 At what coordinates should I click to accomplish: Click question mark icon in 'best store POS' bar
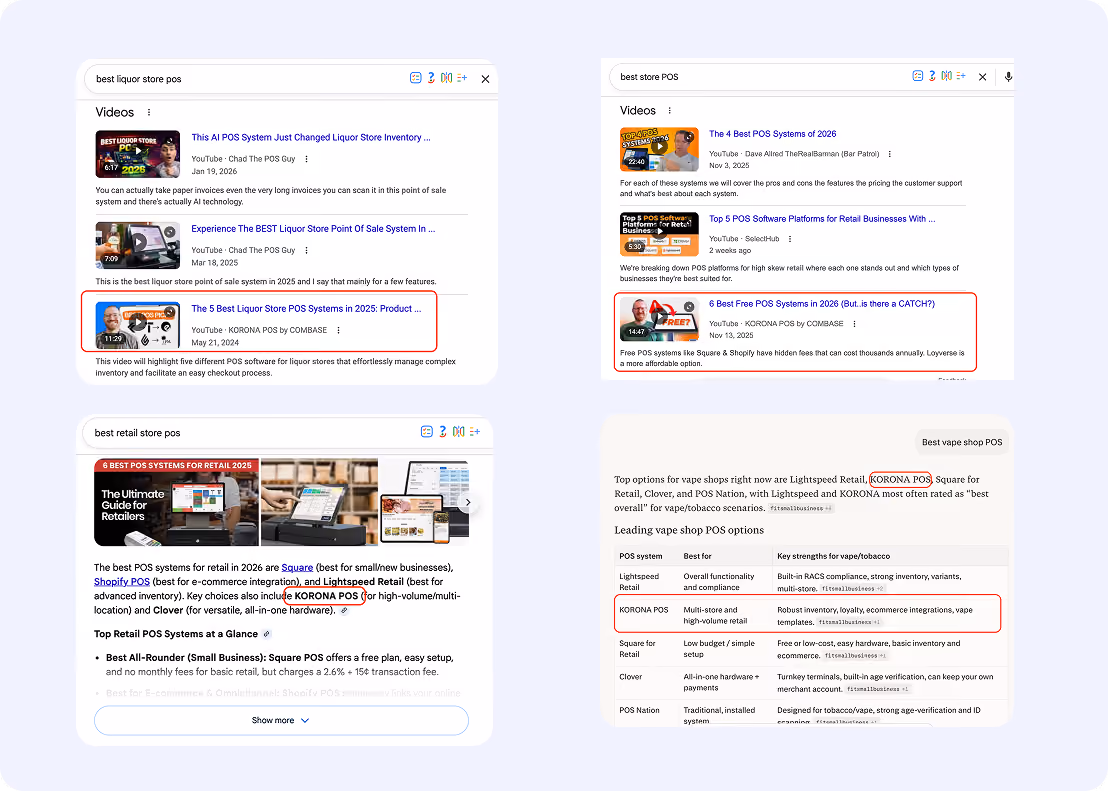point(932,76)
